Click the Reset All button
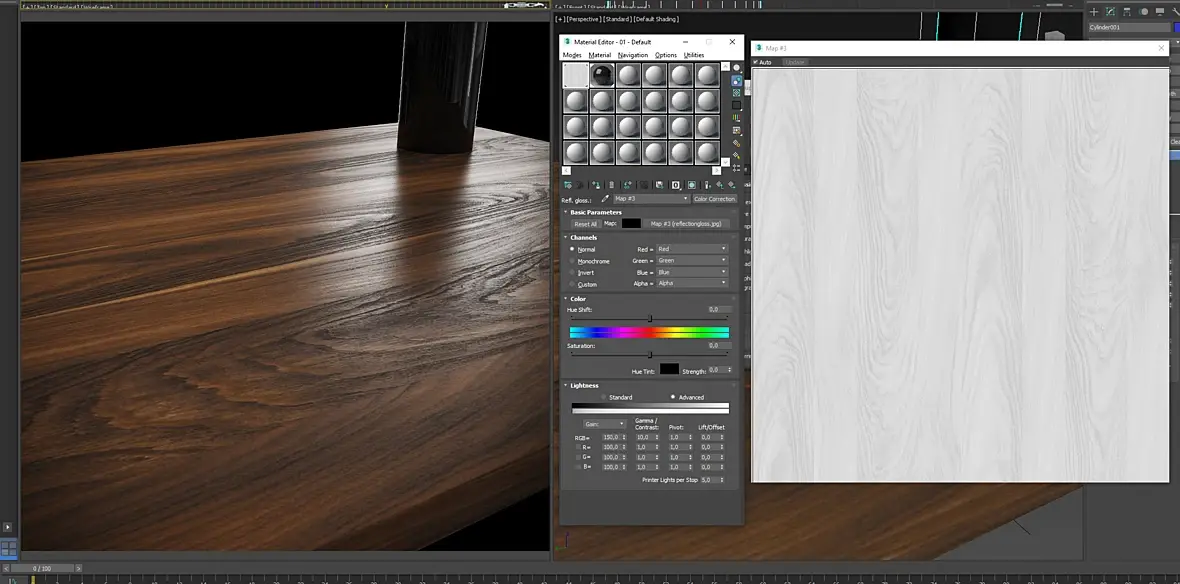This screenshot has width=1180, height=584. (585, 224)
